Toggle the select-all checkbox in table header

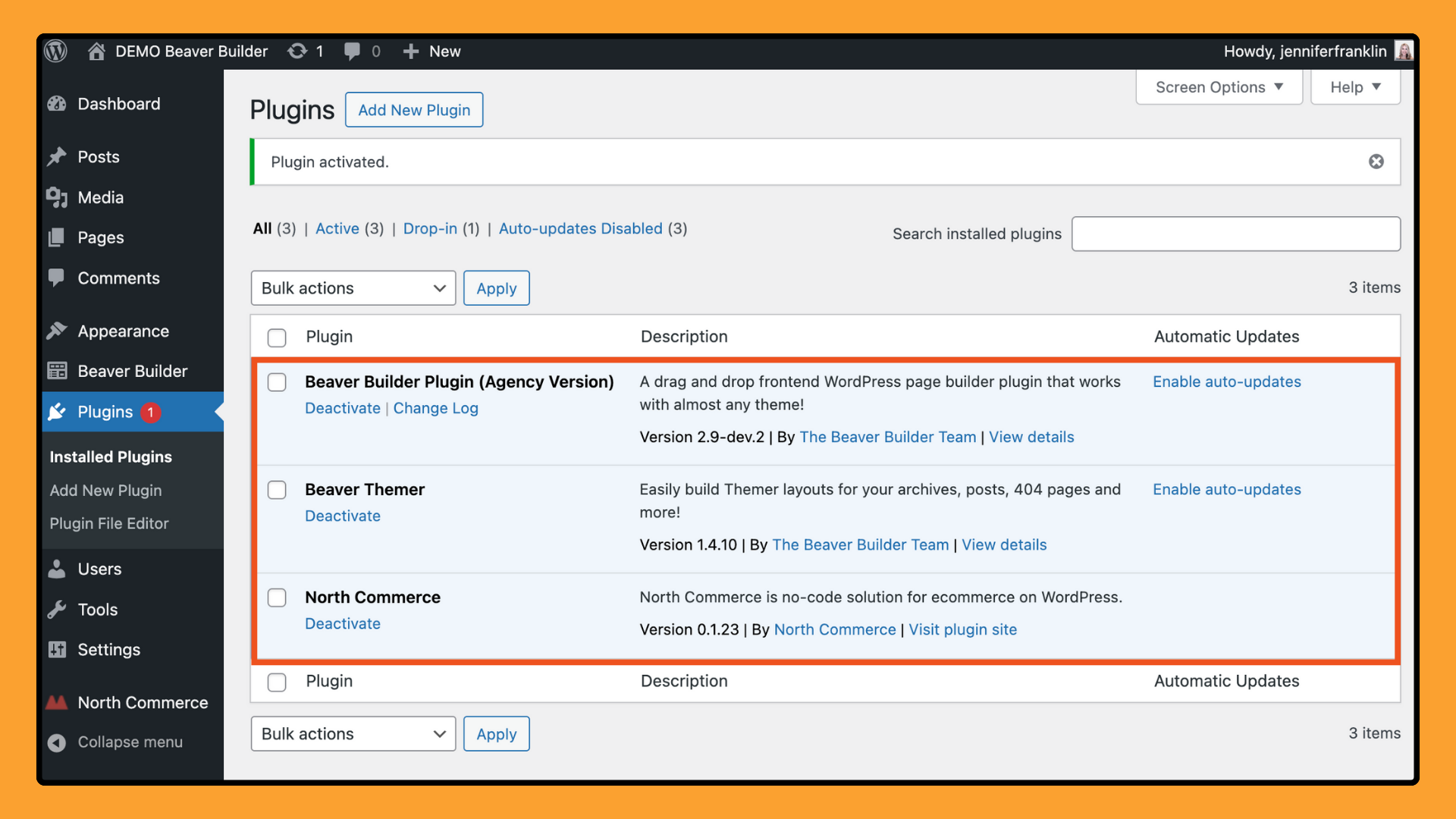(x=277, y=337)
